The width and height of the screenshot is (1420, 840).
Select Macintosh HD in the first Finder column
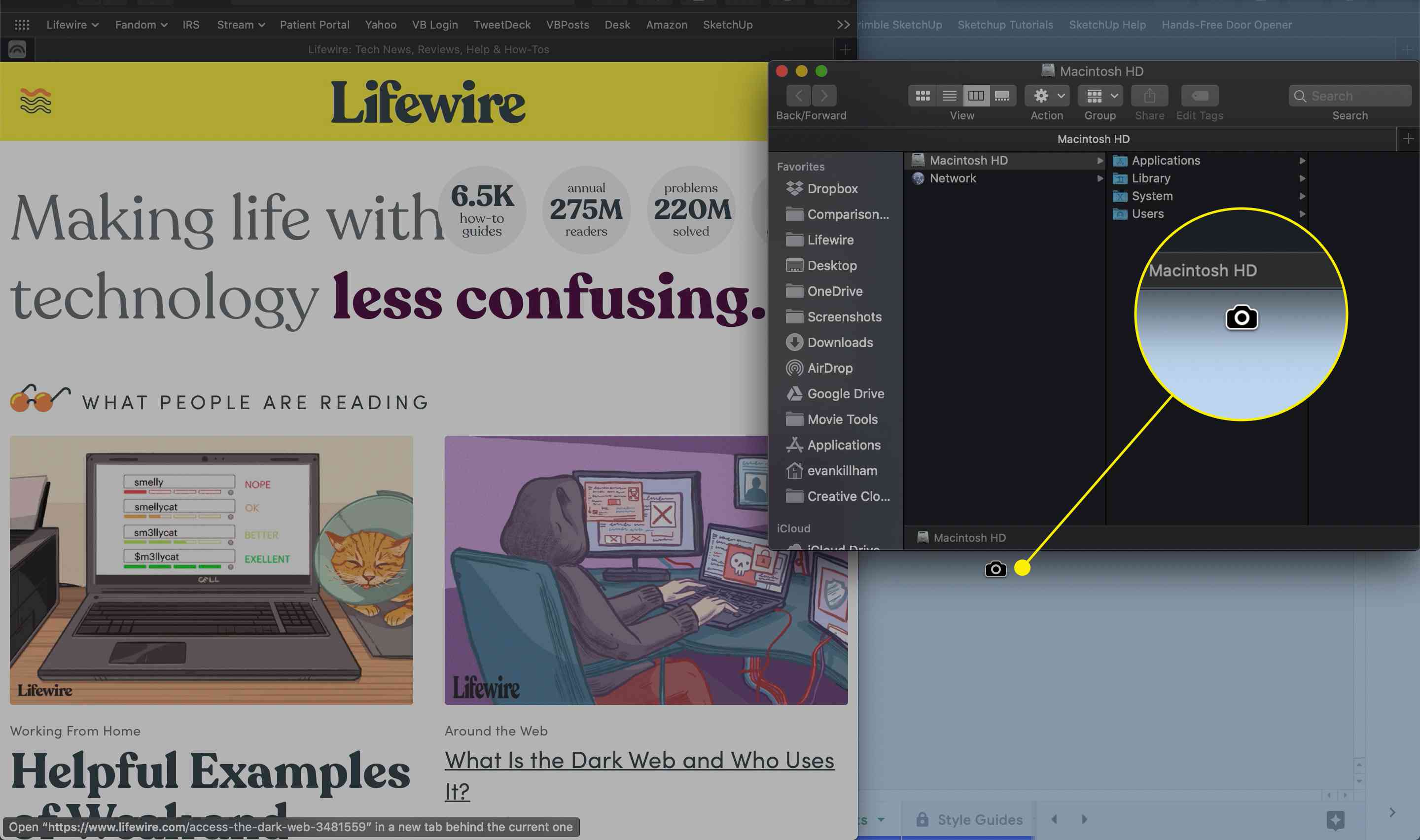(1005, 160)
